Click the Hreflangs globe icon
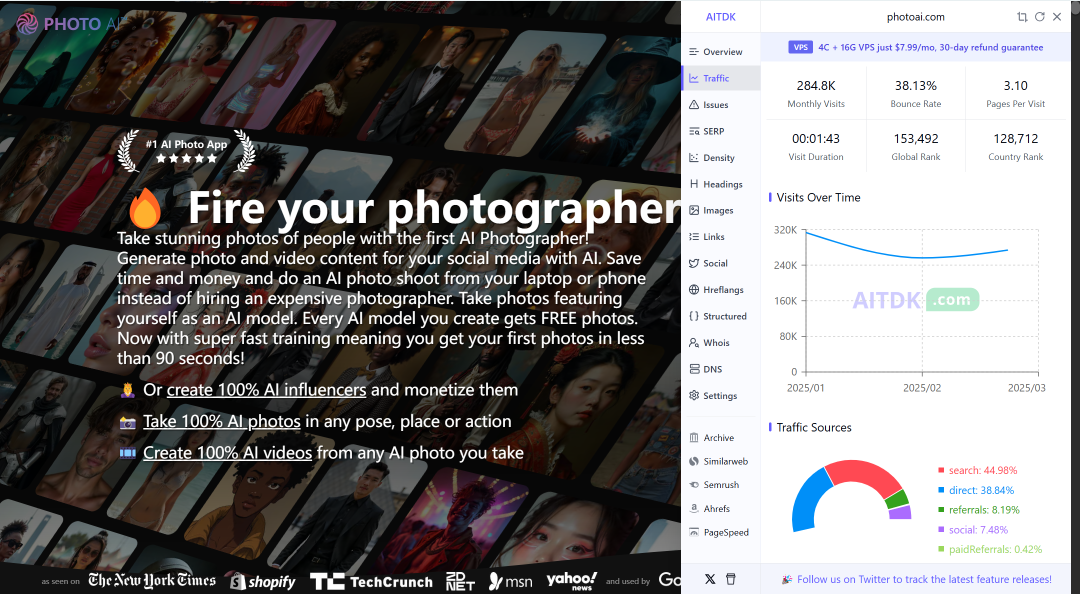Image resolution: width=1080 pixels, height=594 pixels. click(x=694, y=289)
